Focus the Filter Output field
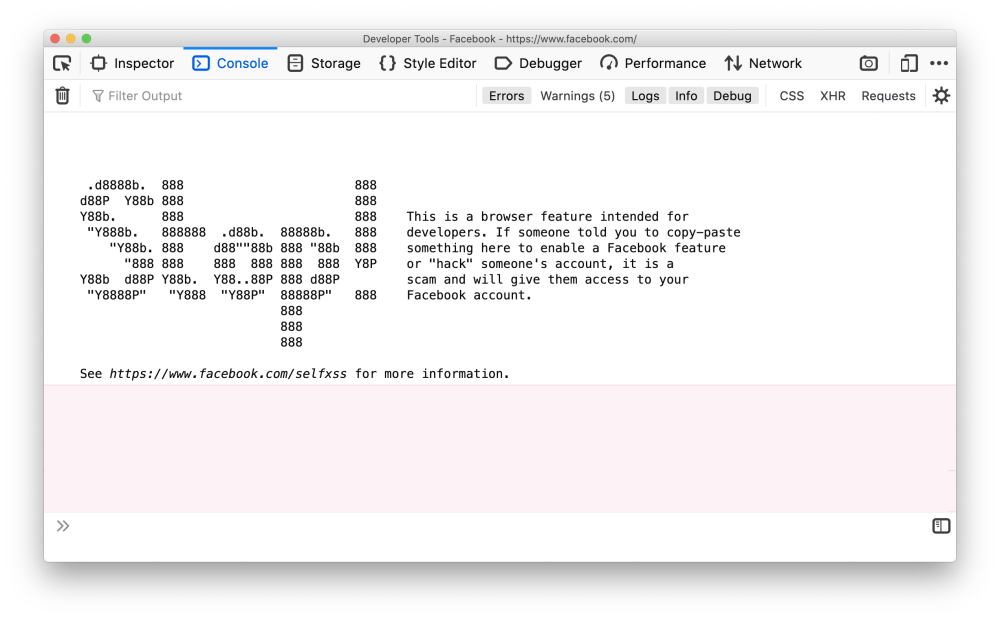Screen dimensions: 1000x620 point(281,96)
